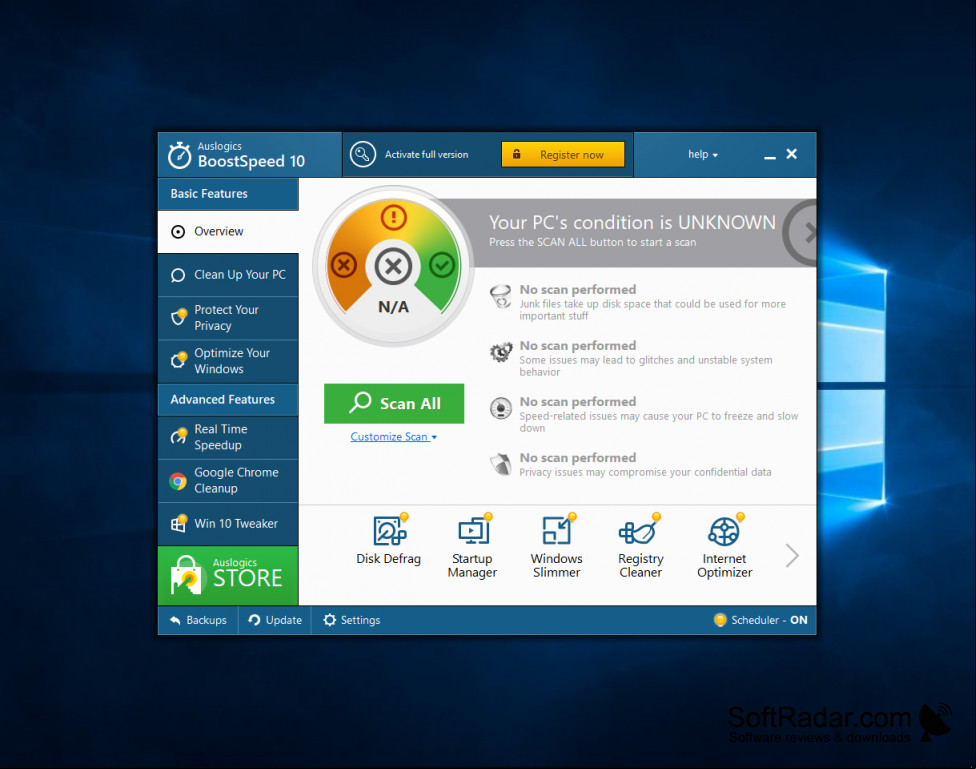Open the Auslogics STORE banner
Image resolution: width=976 pixels, height=769 pixels.
pos(228,575)
